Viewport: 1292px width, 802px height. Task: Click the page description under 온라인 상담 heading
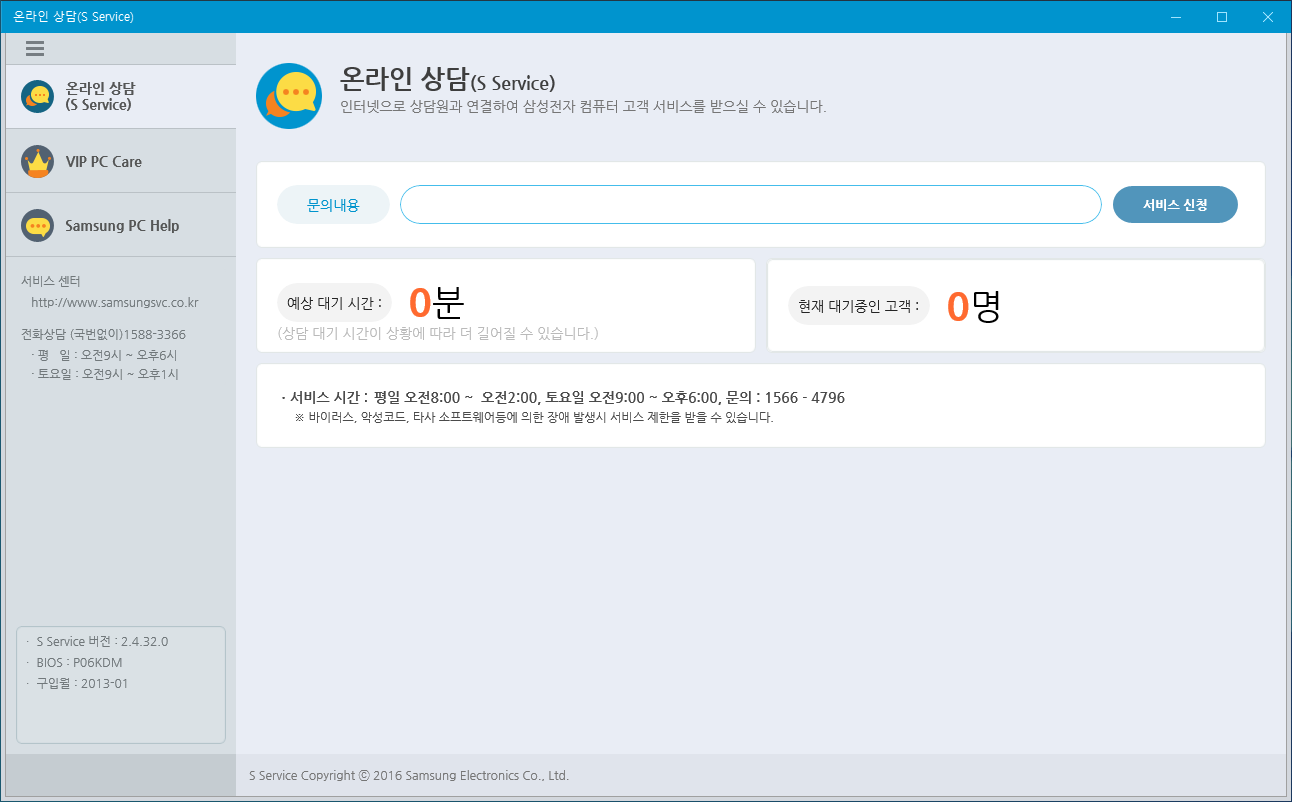pos(583,106)
